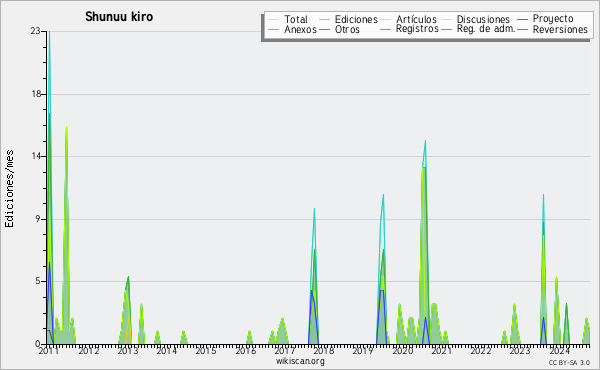Viewport: 600px width, 370px height.
Task: Click the Ediciones legend entry
Action: 356,19
